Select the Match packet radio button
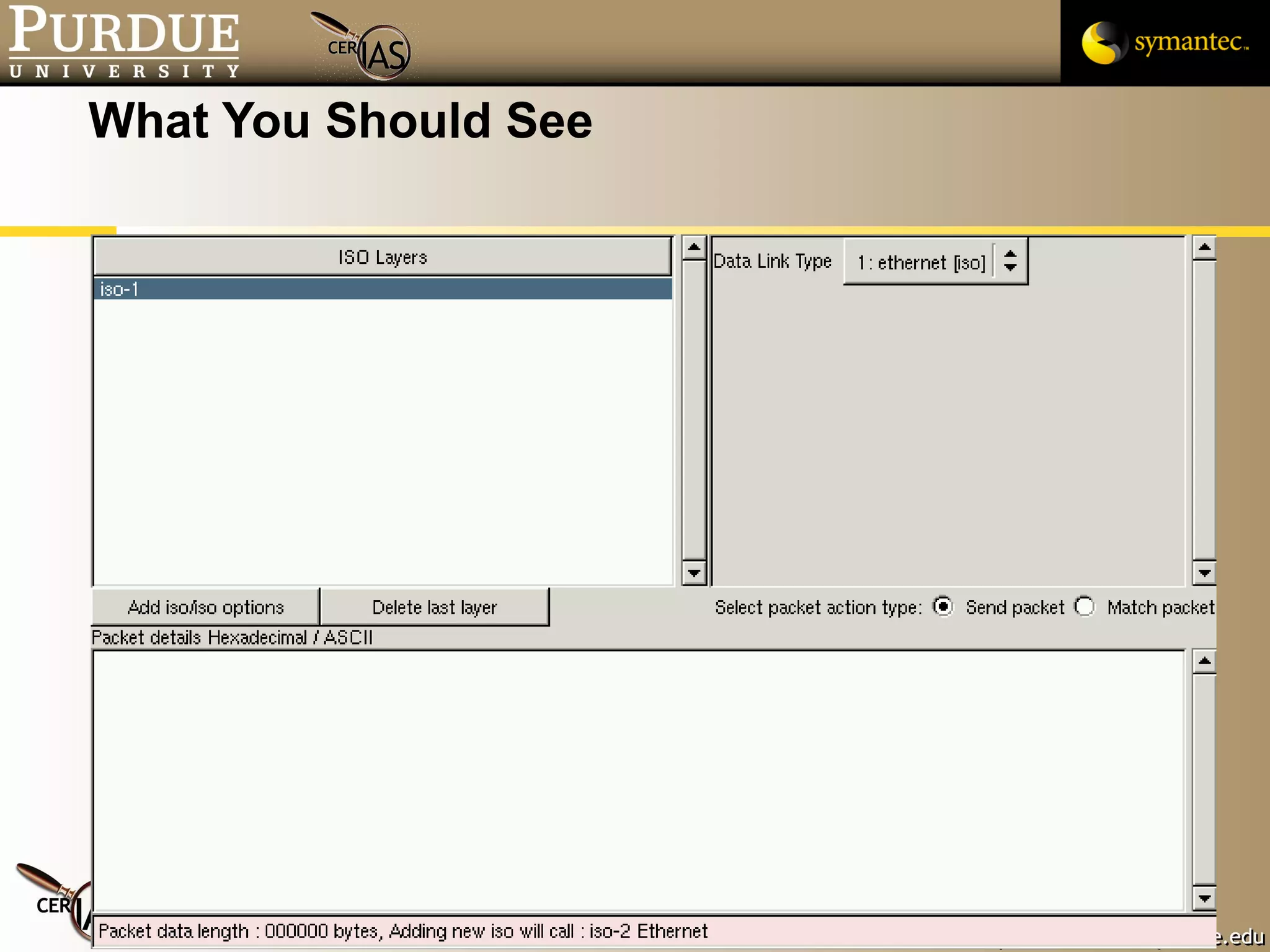Screen dimensions: 1270x952 click(1085, 606)
